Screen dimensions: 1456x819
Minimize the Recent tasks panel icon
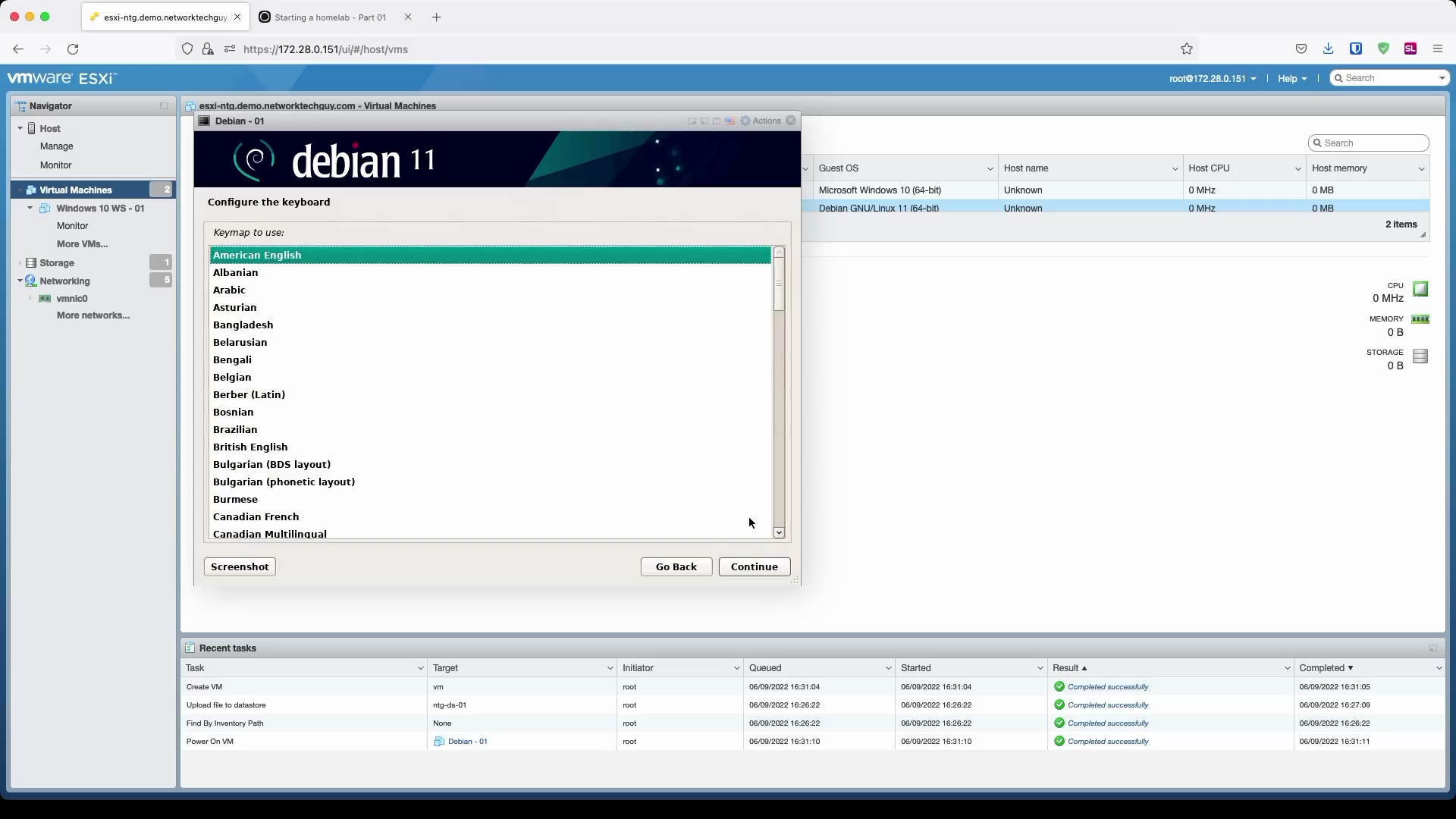[x=1432, y=648]
